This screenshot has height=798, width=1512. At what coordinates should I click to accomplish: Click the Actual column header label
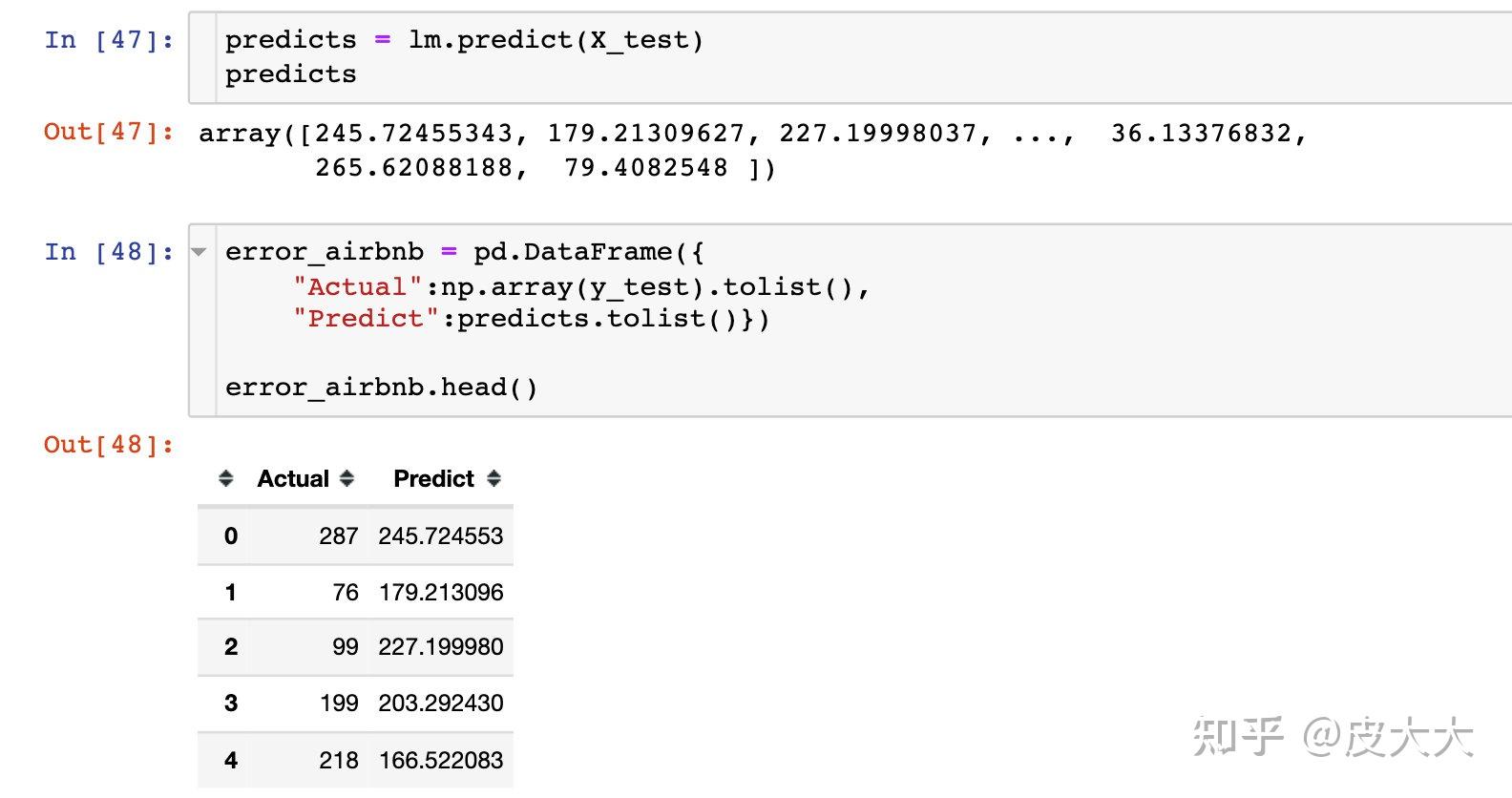(x=293, y=478)
